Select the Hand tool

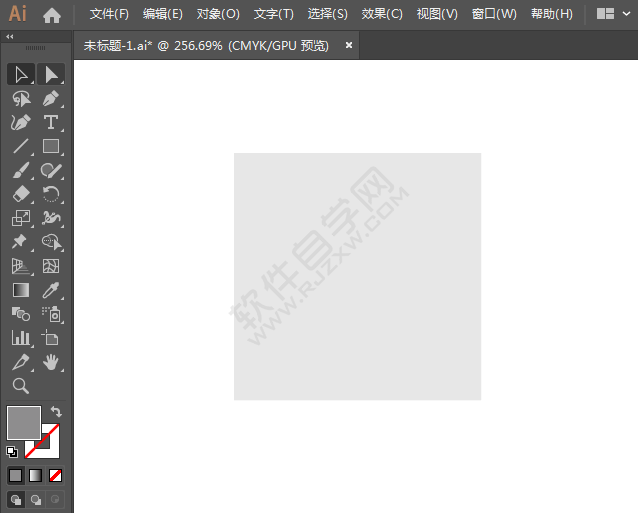[51, 362]
